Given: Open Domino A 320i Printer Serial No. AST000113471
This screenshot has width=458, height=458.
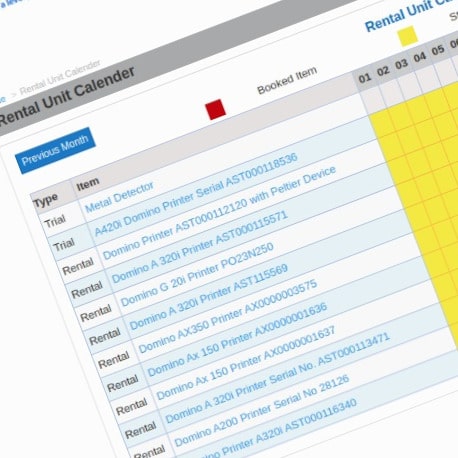Looking at the screenshot, I should [x=277, y=377].
